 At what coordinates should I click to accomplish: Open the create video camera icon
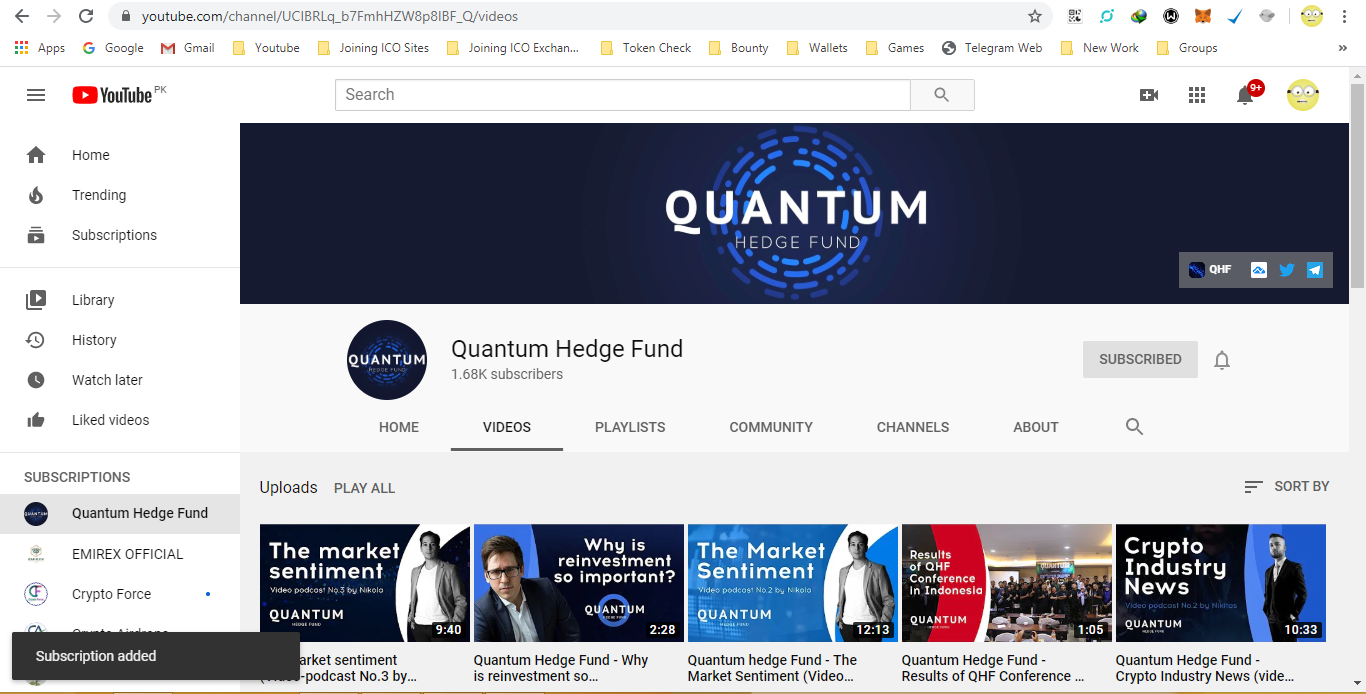tap(1149, 95)
